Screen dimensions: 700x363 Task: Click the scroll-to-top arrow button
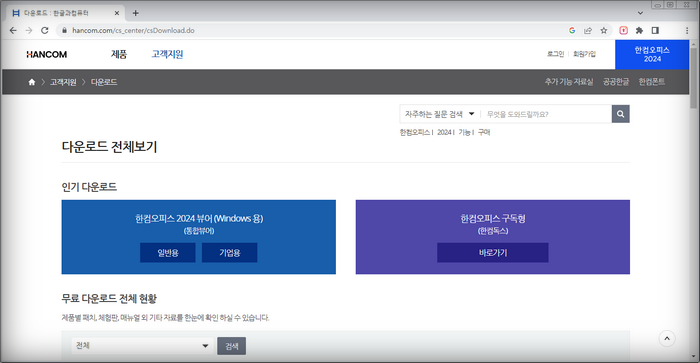pos(667,338)
